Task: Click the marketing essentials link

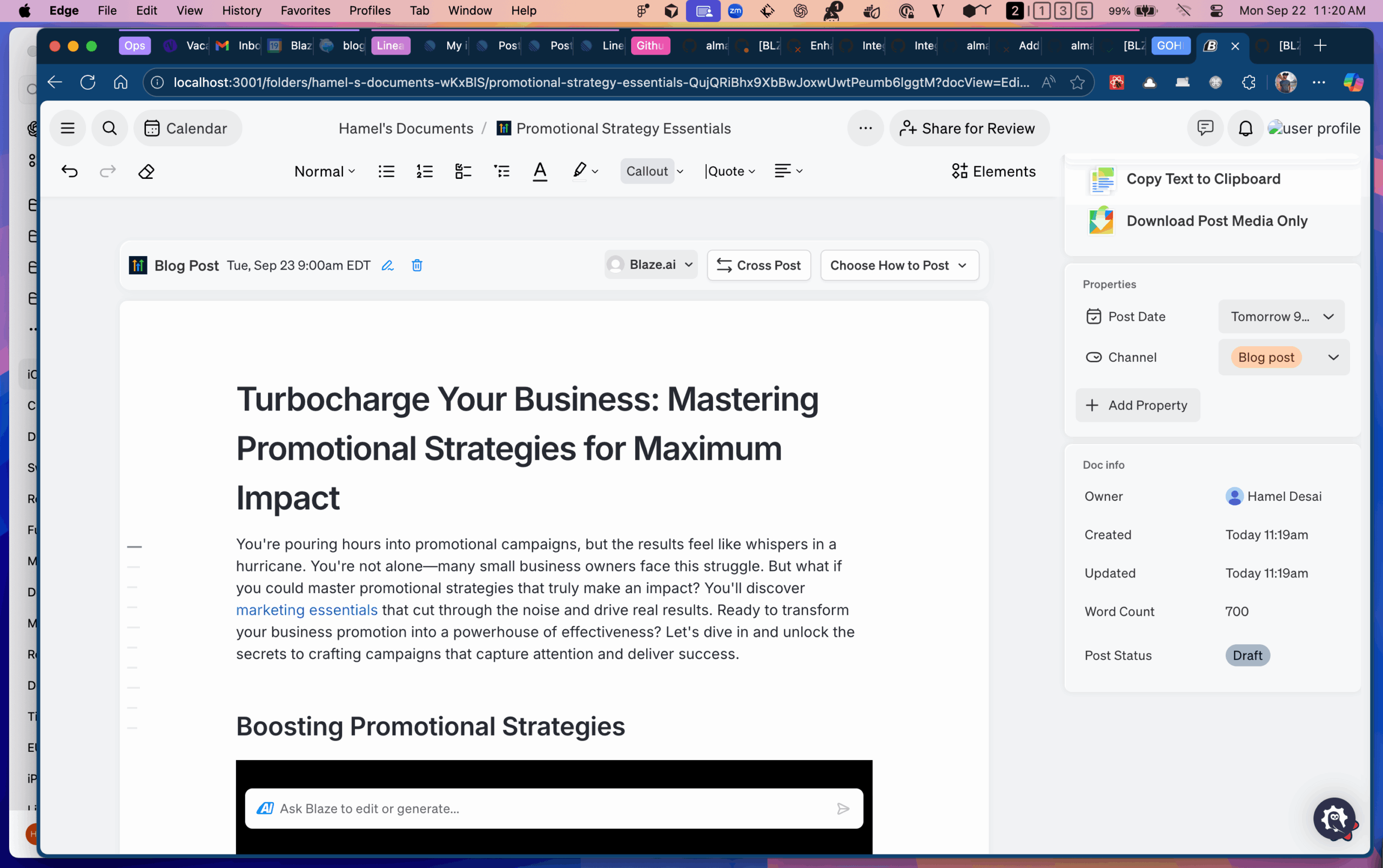Action: click(306, 610)
